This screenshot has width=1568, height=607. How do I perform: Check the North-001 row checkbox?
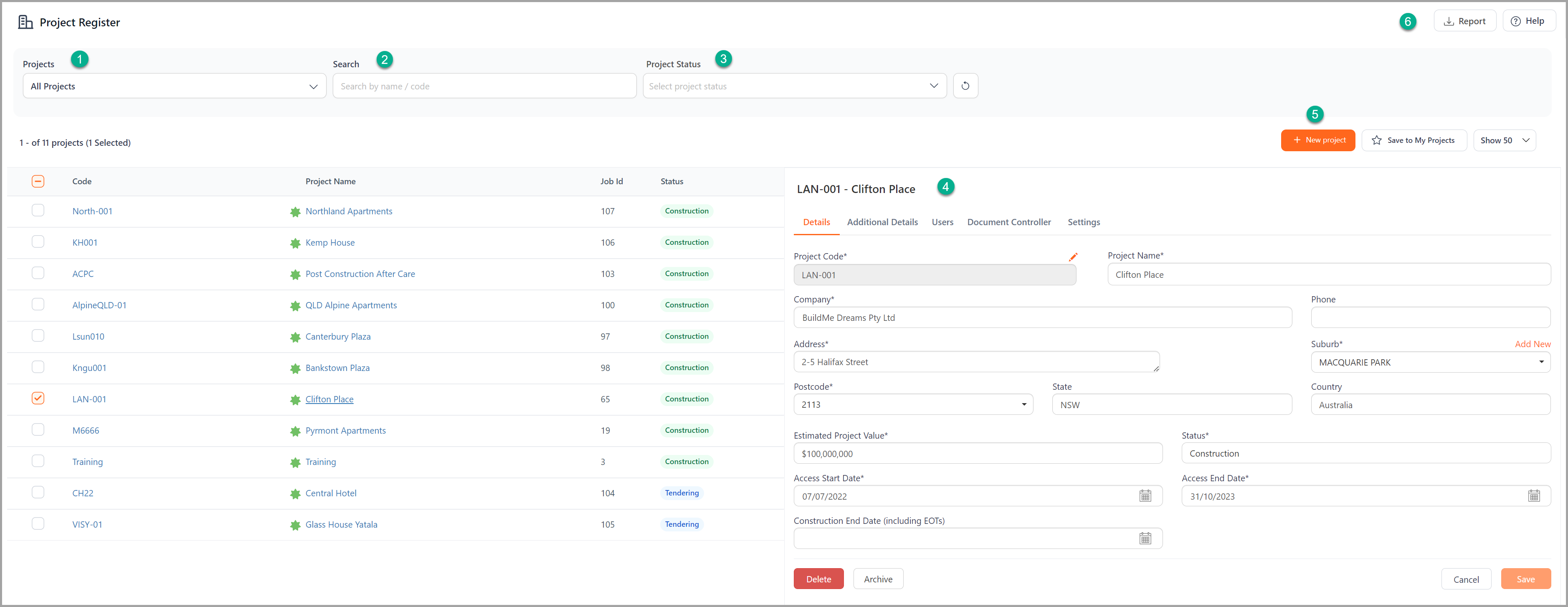pyautogui.click(x=38, y=211)
